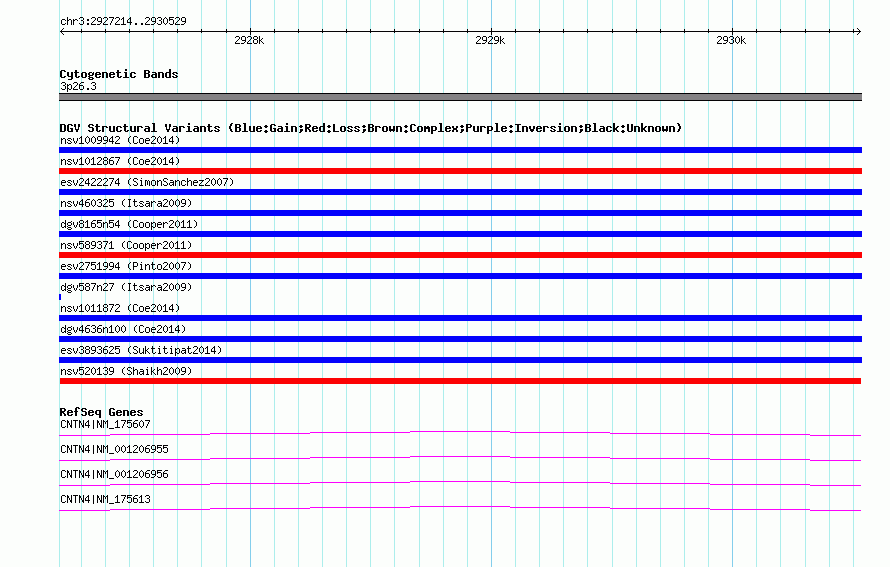Select the red bar under nsv589371
890x567 pixels.
coord(460,255)
